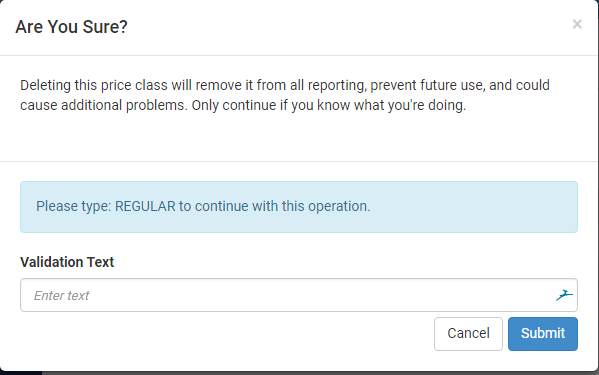Select the word REGULAR in the blue notice

[x=145, y=206]
